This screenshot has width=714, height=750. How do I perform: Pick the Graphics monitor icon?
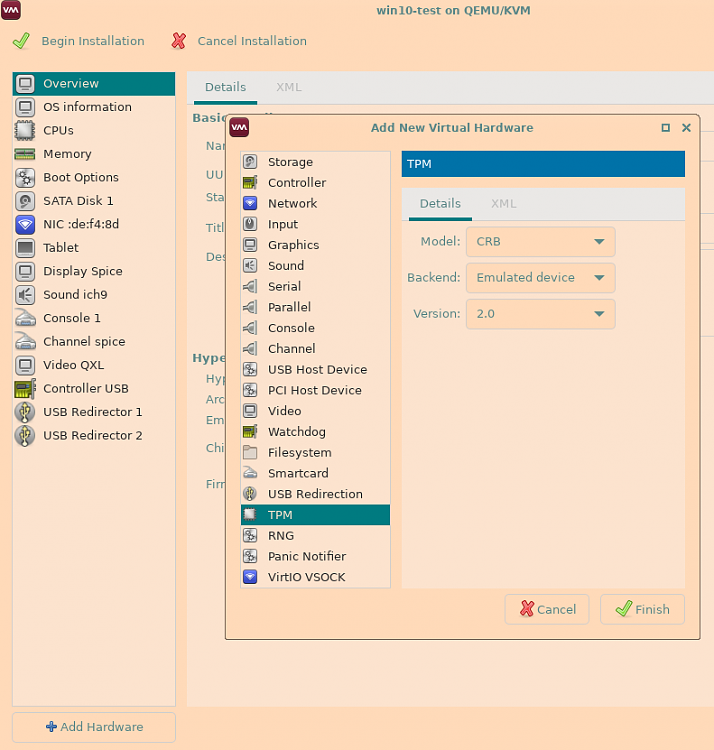coord(250,244)
